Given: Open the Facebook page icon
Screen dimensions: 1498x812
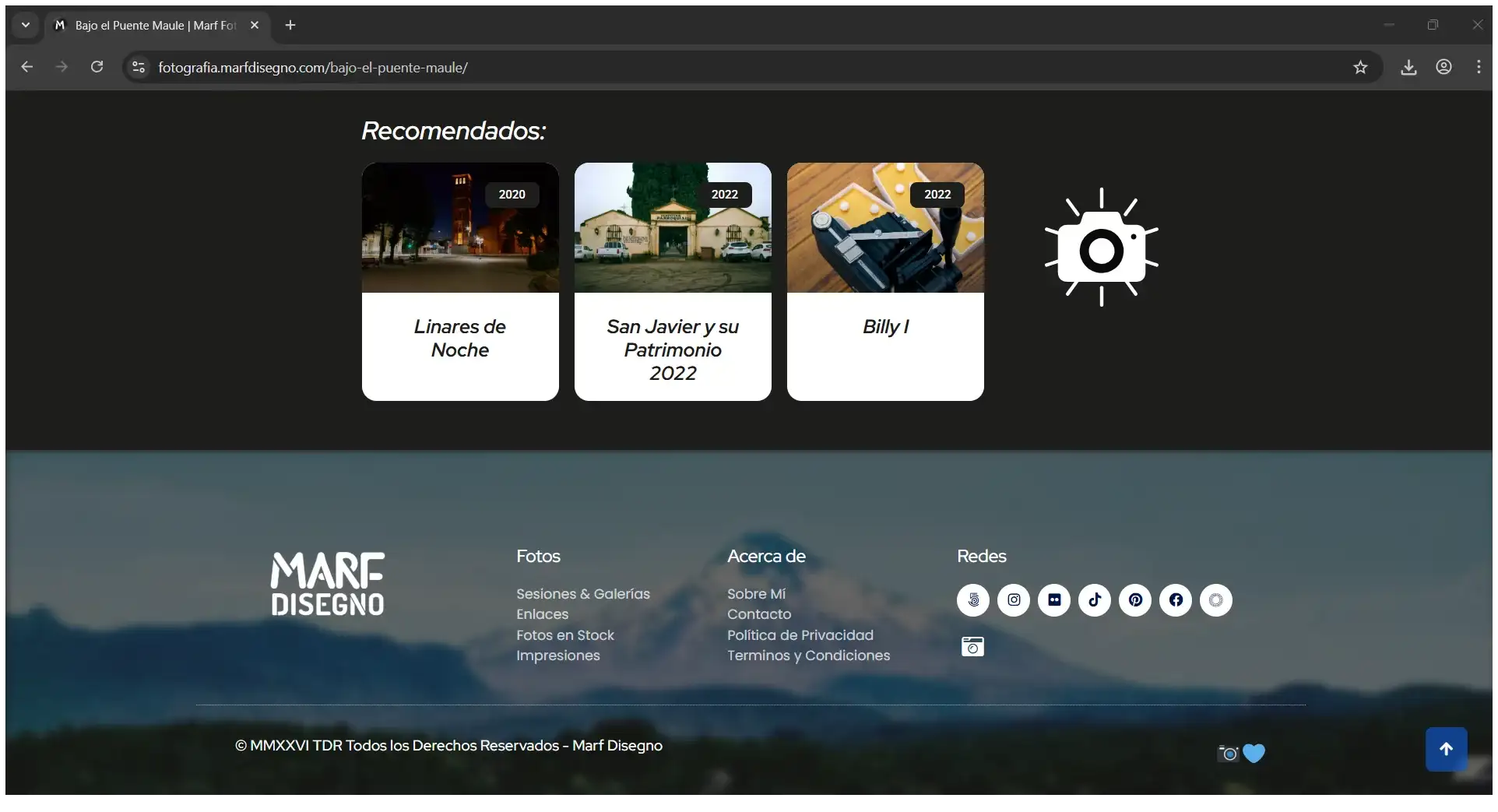Looking at the screenshot, I should [x=1176, y=600].
